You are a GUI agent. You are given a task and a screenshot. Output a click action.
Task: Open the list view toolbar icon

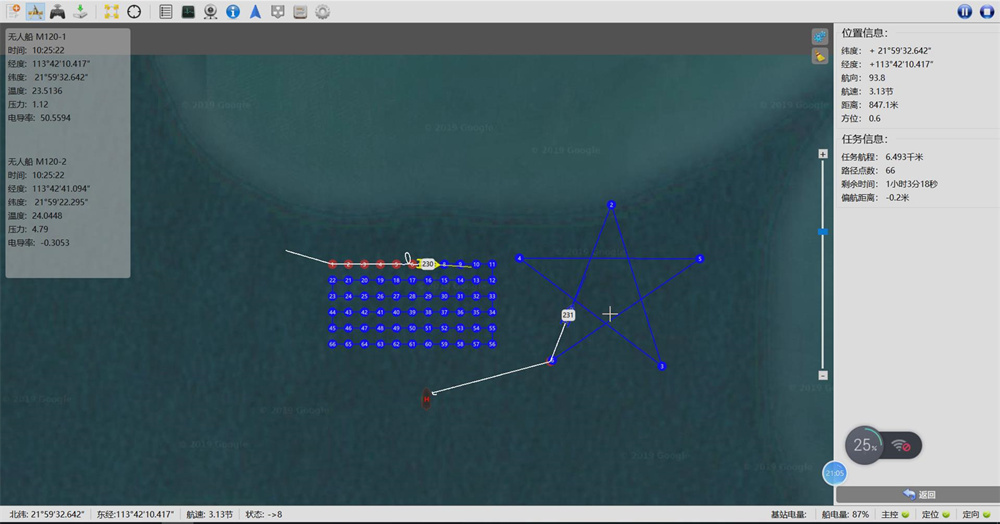[166, 11]
